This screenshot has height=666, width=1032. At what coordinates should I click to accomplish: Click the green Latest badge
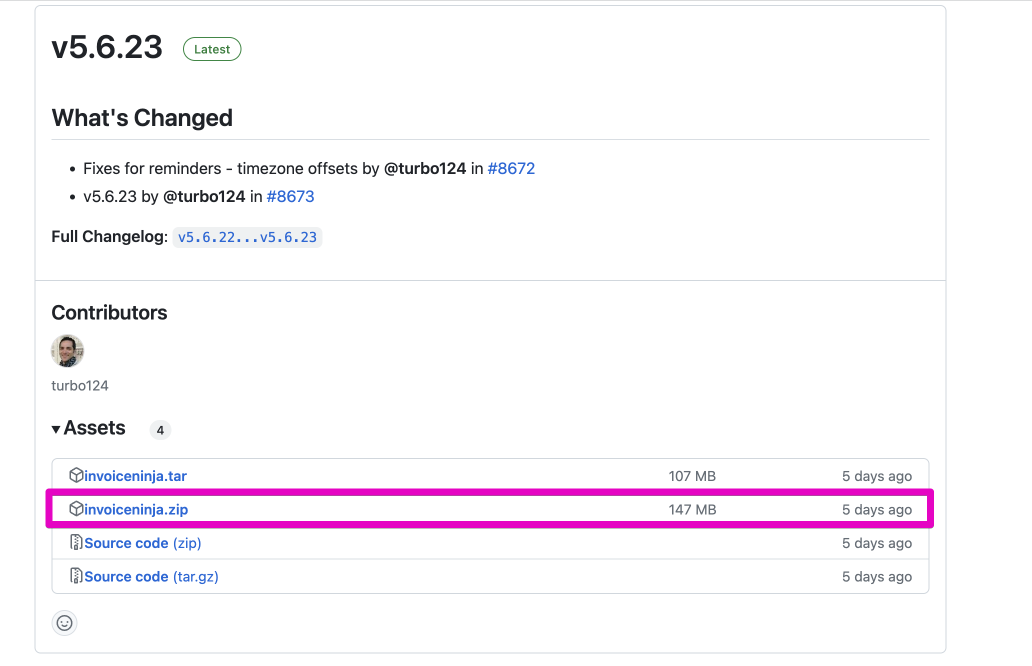[x=212, y=49]
